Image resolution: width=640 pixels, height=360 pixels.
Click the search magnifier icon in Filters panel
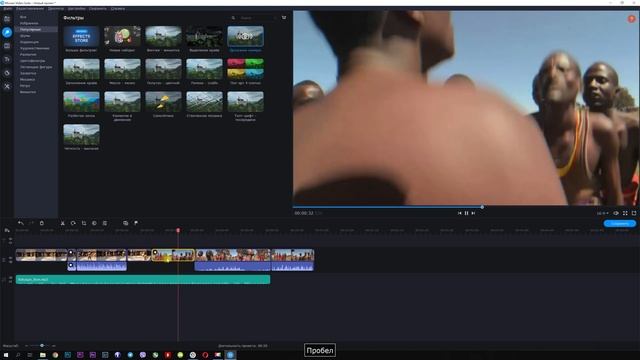point(233,18)
